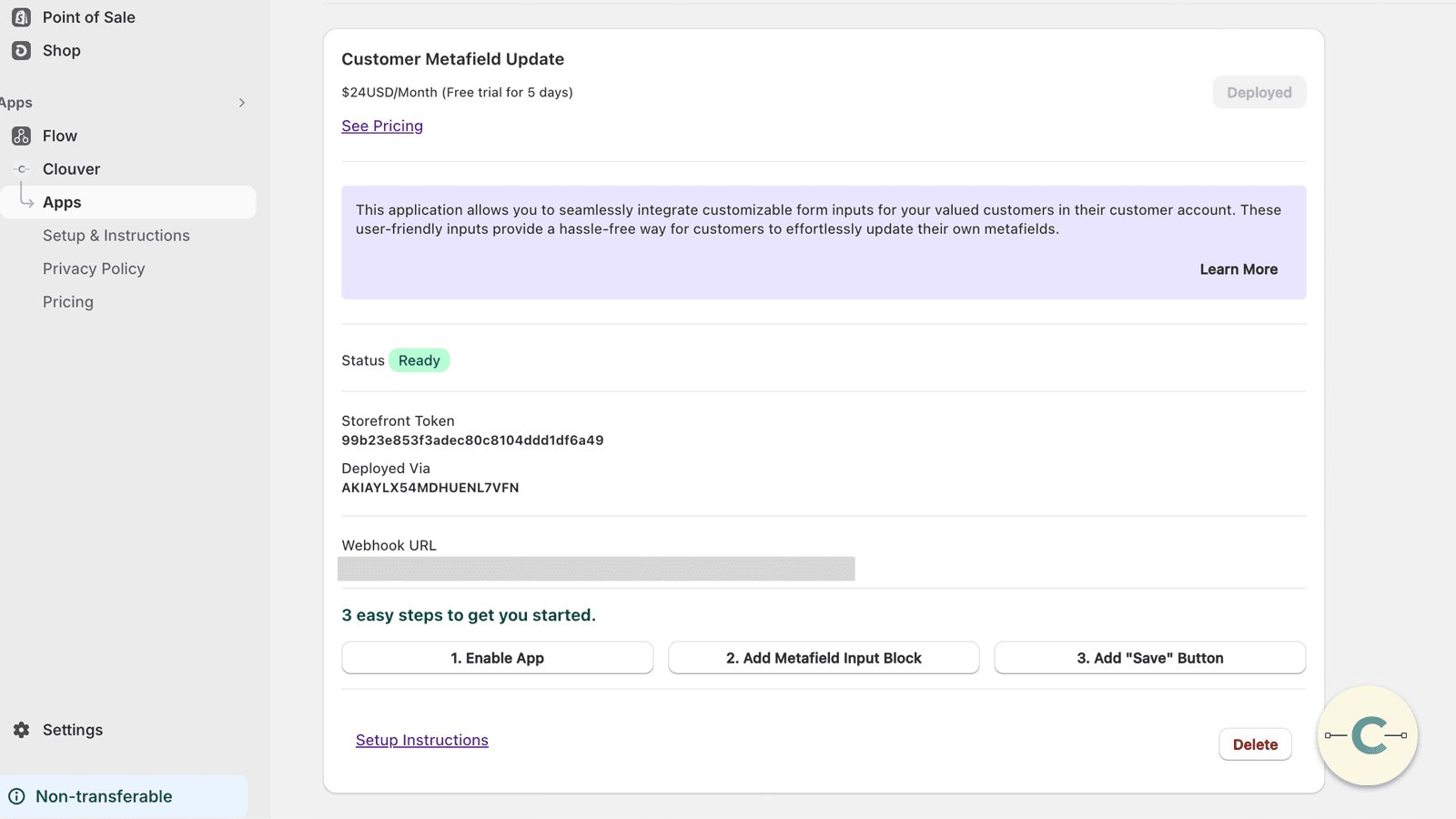Click the Ready status badge

419,359
